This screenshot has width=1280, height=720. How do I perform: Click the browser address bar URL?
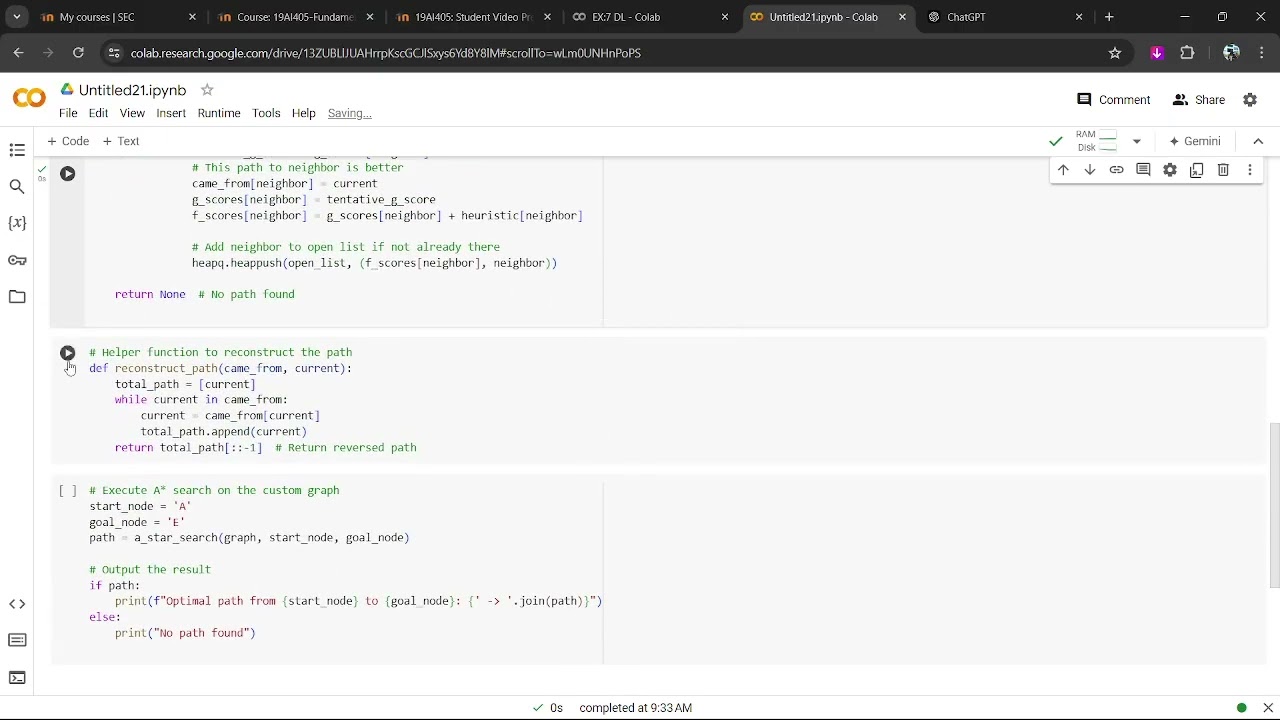386,53
